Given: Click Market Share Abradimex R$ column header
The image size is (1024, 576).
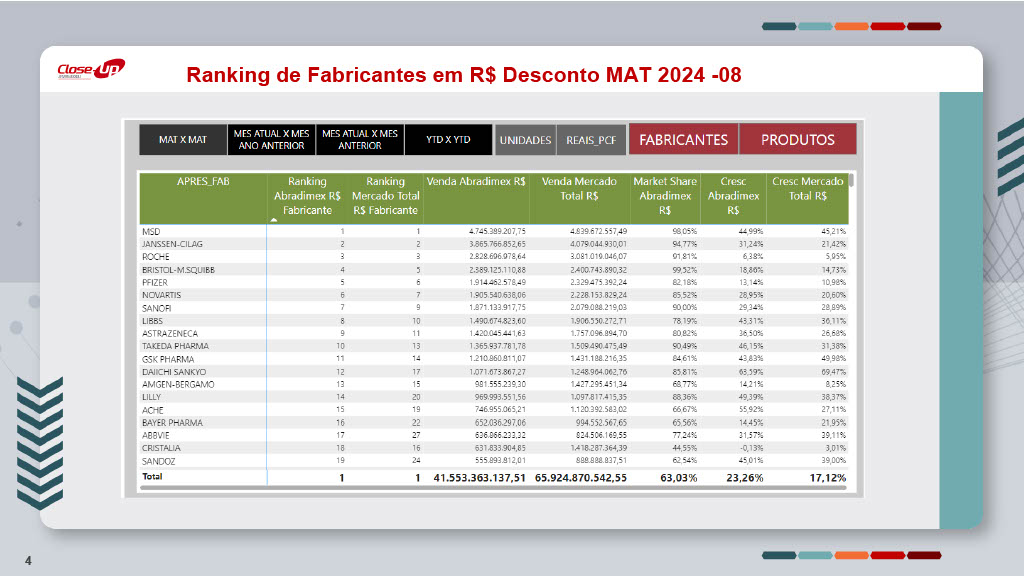Looking at the screenshot, I should point(664,196).
